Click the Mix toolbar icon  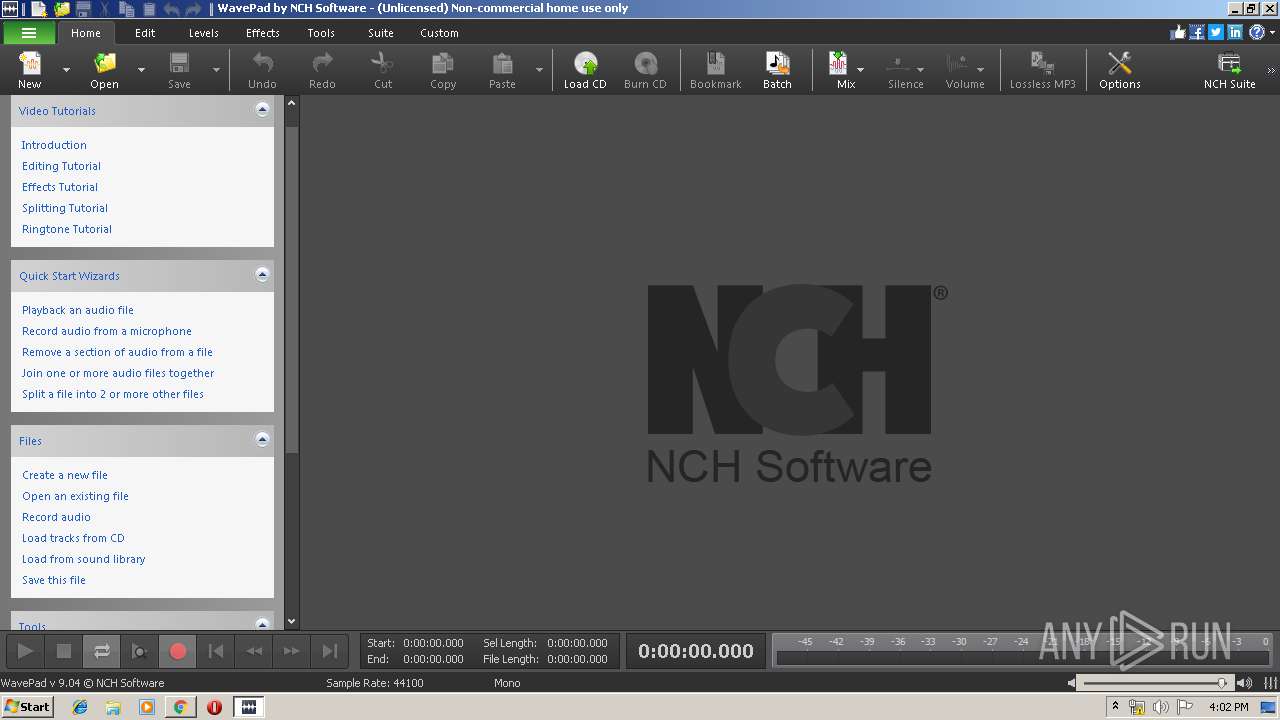click(839, 64)
